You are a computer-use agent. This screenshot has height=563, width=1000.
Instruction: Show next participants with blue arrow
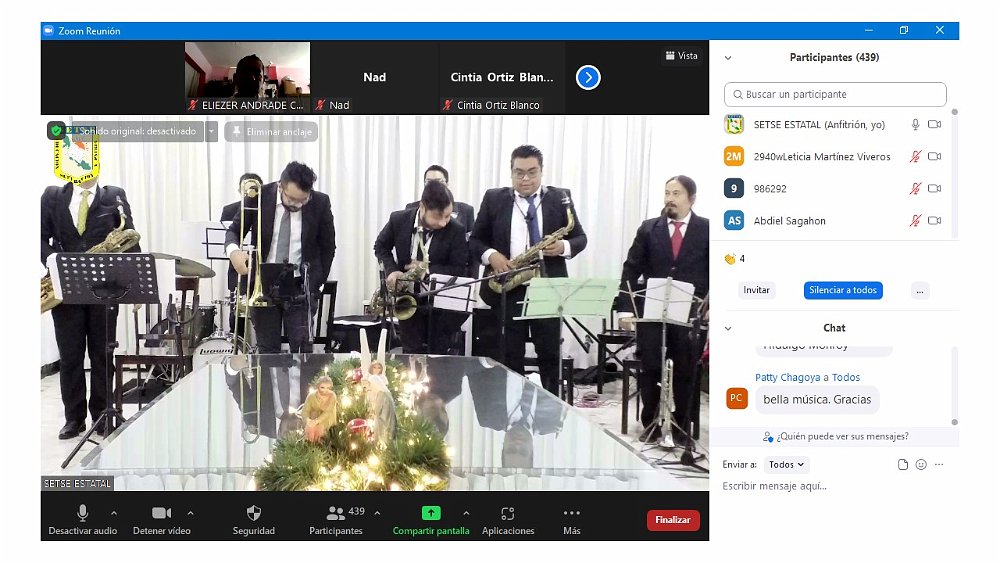(x=588, y=77)
